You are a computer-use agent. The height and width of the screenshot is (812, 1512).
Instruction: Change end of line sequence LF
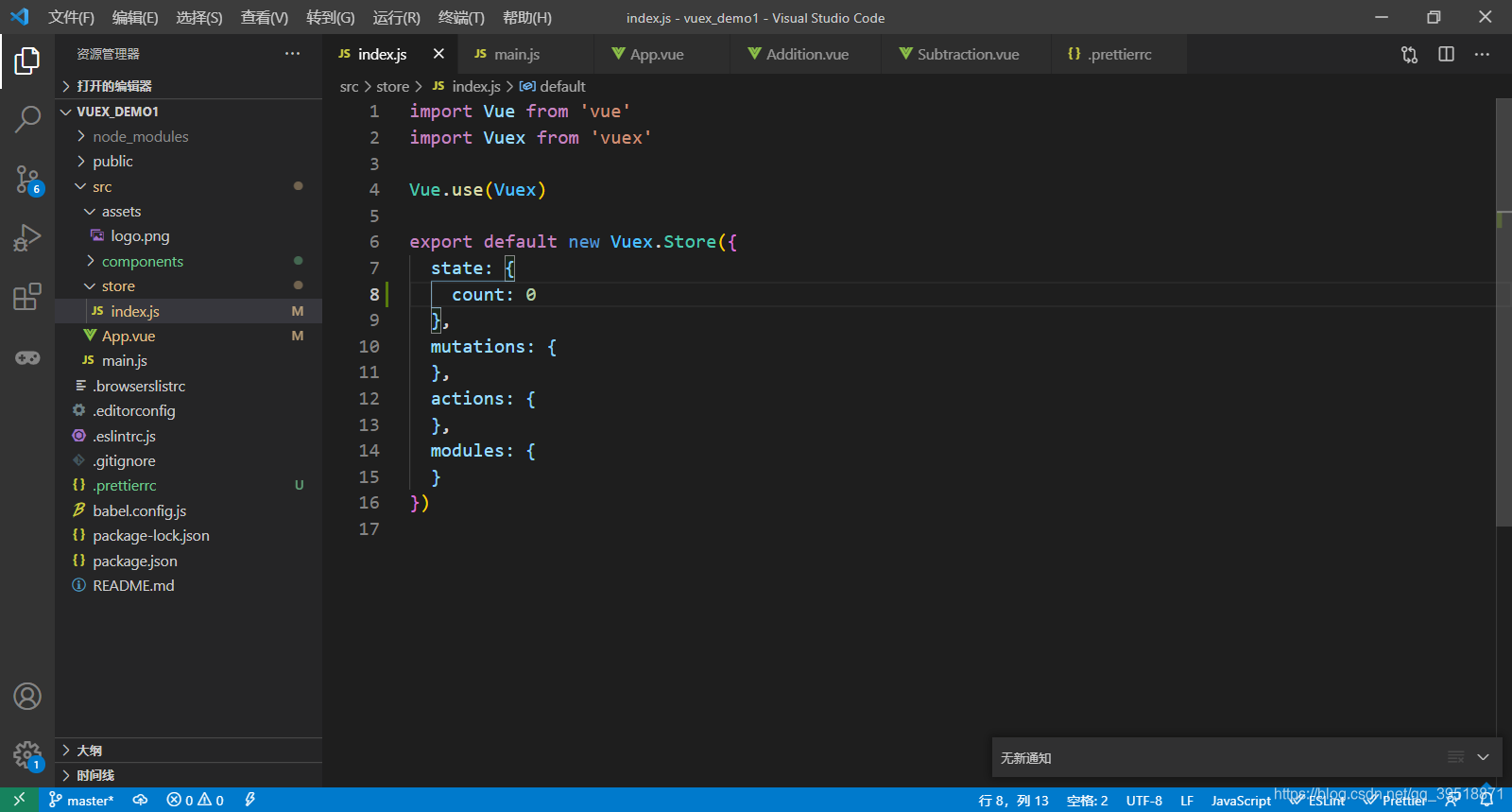click(1187, 801)
